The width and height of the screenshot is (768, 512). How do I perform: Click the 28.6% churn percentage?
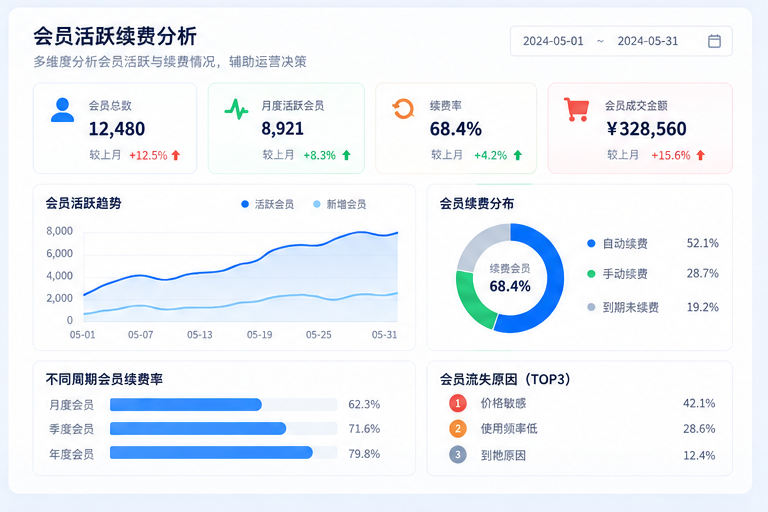[x=699, y=429]
